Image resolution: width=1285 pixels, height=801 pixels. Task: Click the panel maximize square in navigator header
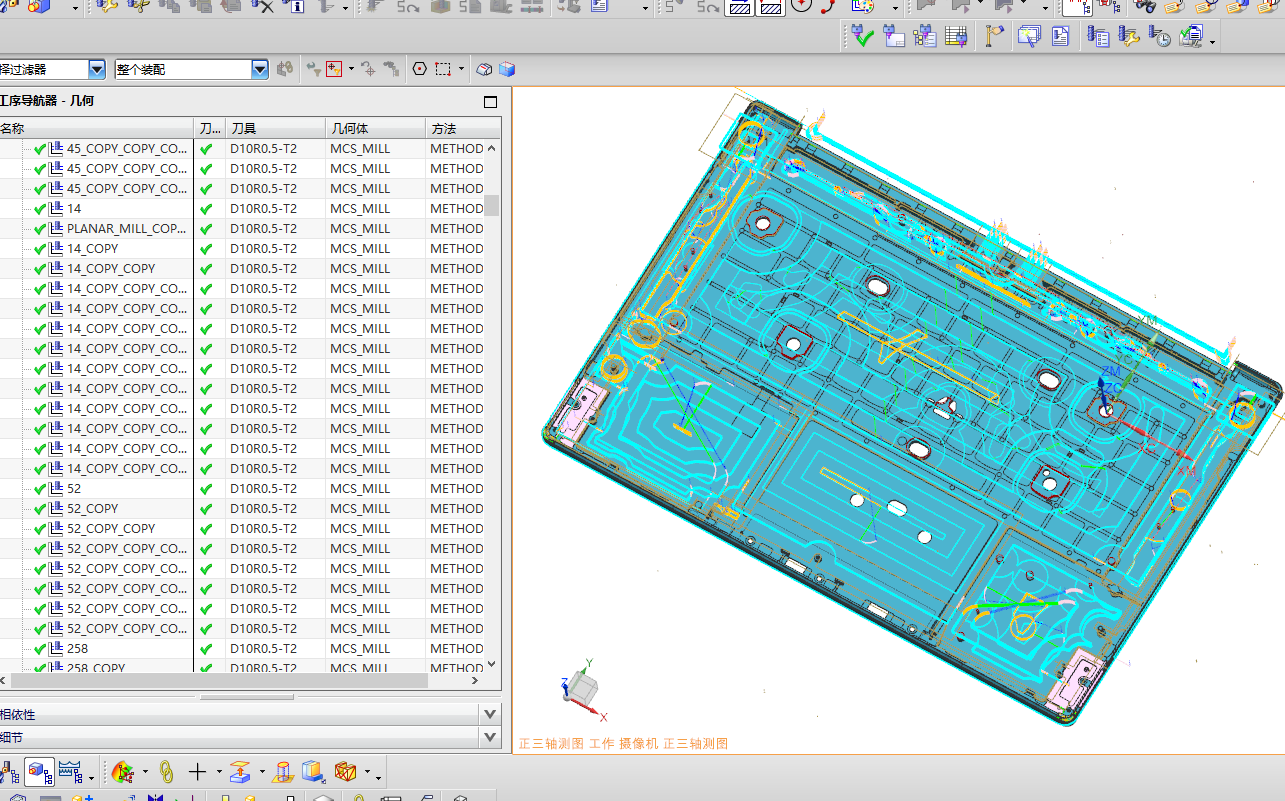pos(490,102)
